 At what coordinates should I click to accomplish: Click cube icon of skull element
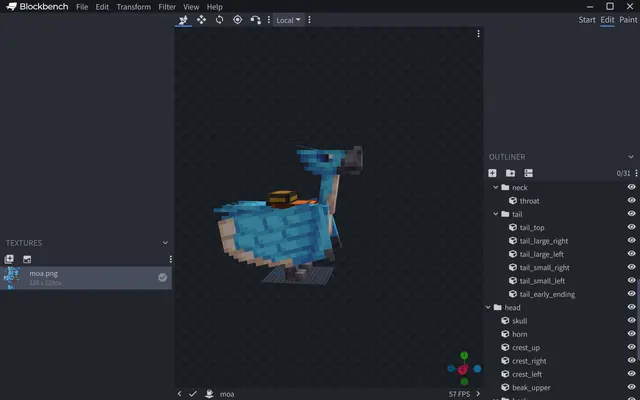505,321
